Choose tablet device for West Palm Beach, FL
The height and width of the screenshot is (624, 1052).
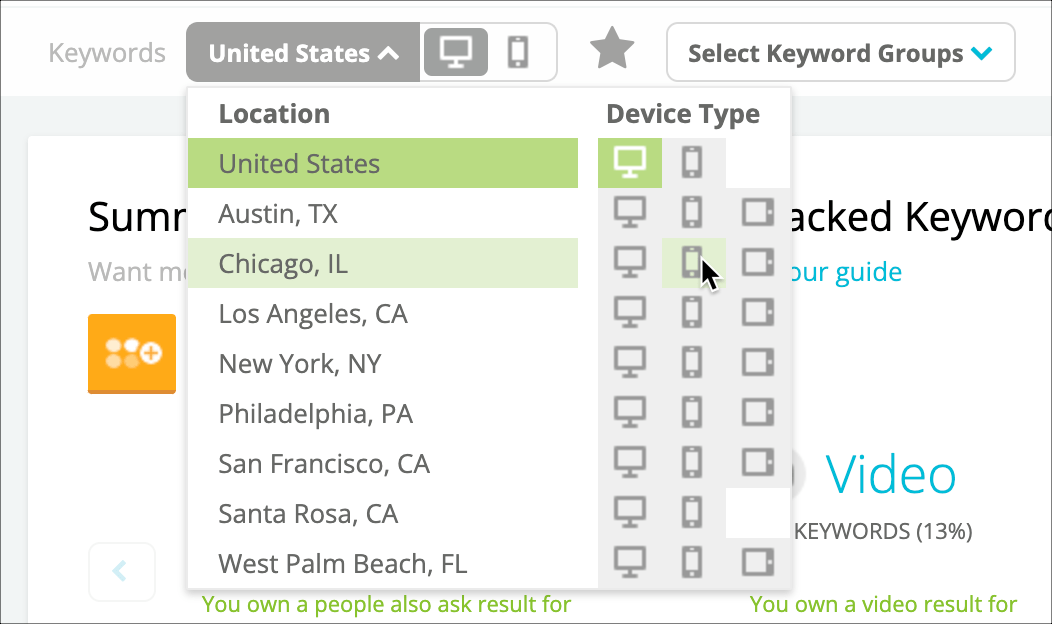pos(757,562)
